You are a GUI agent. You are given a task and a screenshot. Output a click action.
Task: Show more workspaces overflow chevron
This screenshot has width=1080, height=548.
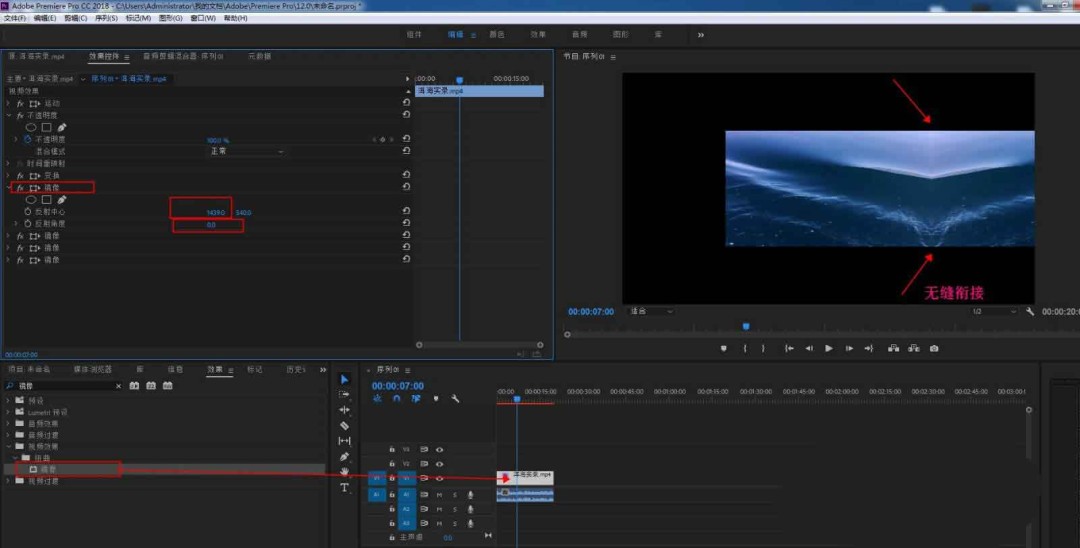pos(700,35)
